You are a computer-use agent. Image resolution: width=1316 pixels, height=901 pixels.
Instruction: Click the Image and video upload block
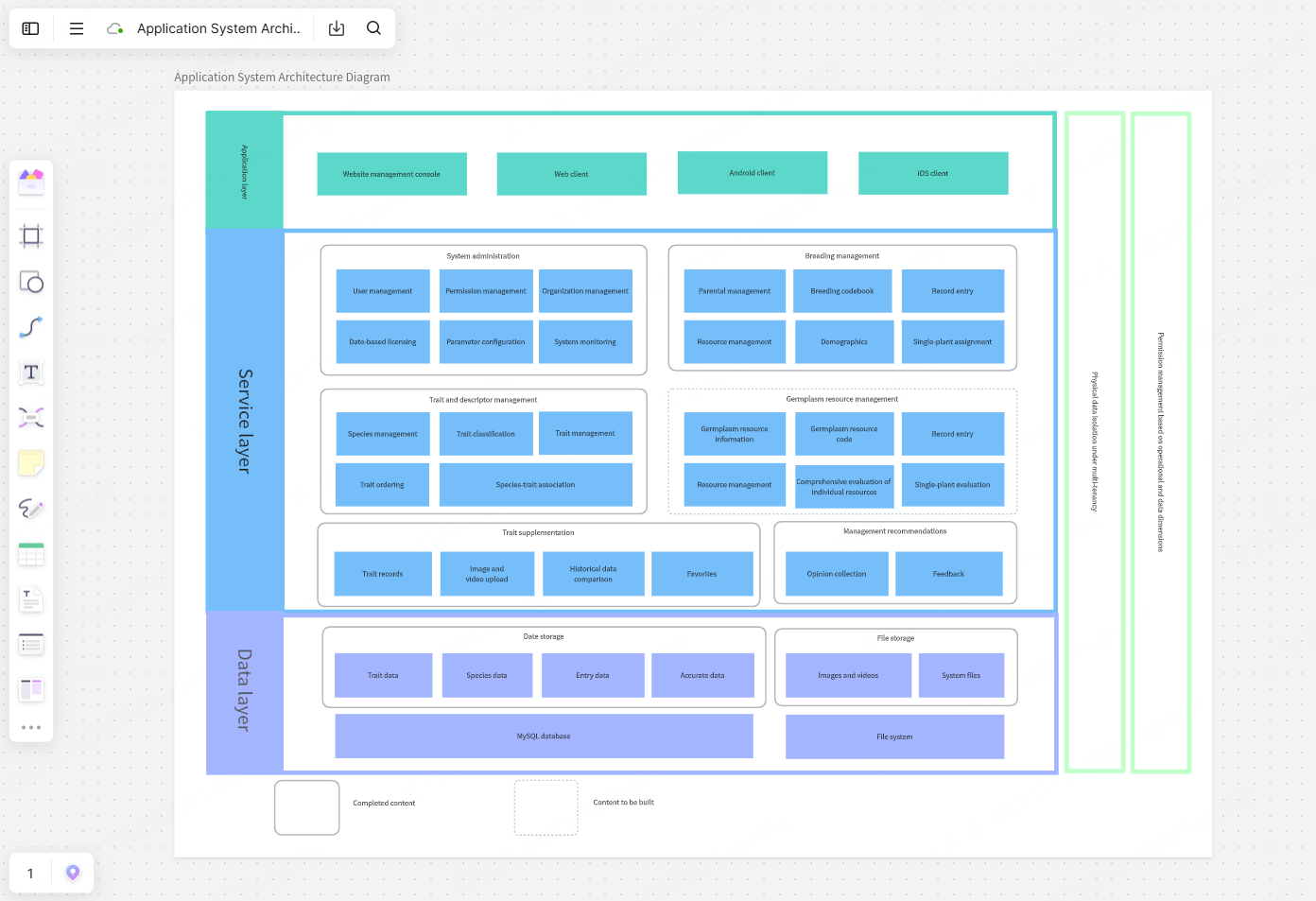(487, 574)
